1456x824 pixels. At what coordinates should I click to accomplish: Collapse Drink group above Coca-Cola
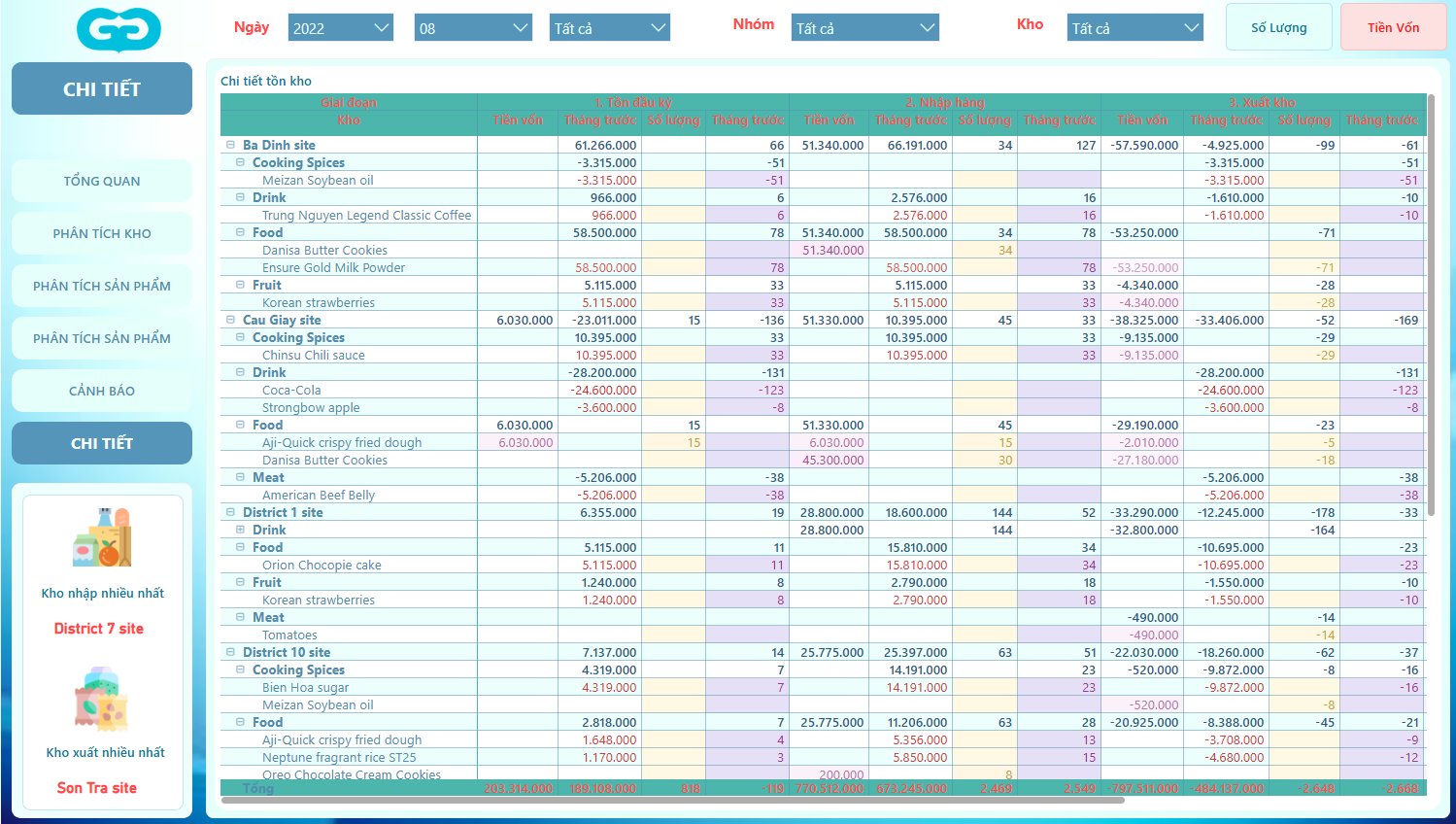click(241, 372)
